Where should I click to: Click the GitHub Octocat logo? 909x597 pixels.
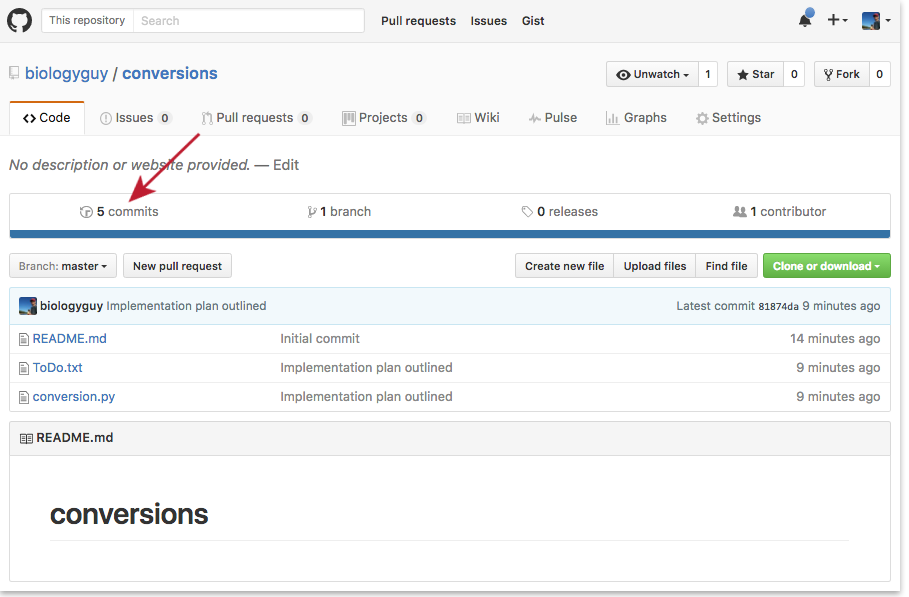20,21
